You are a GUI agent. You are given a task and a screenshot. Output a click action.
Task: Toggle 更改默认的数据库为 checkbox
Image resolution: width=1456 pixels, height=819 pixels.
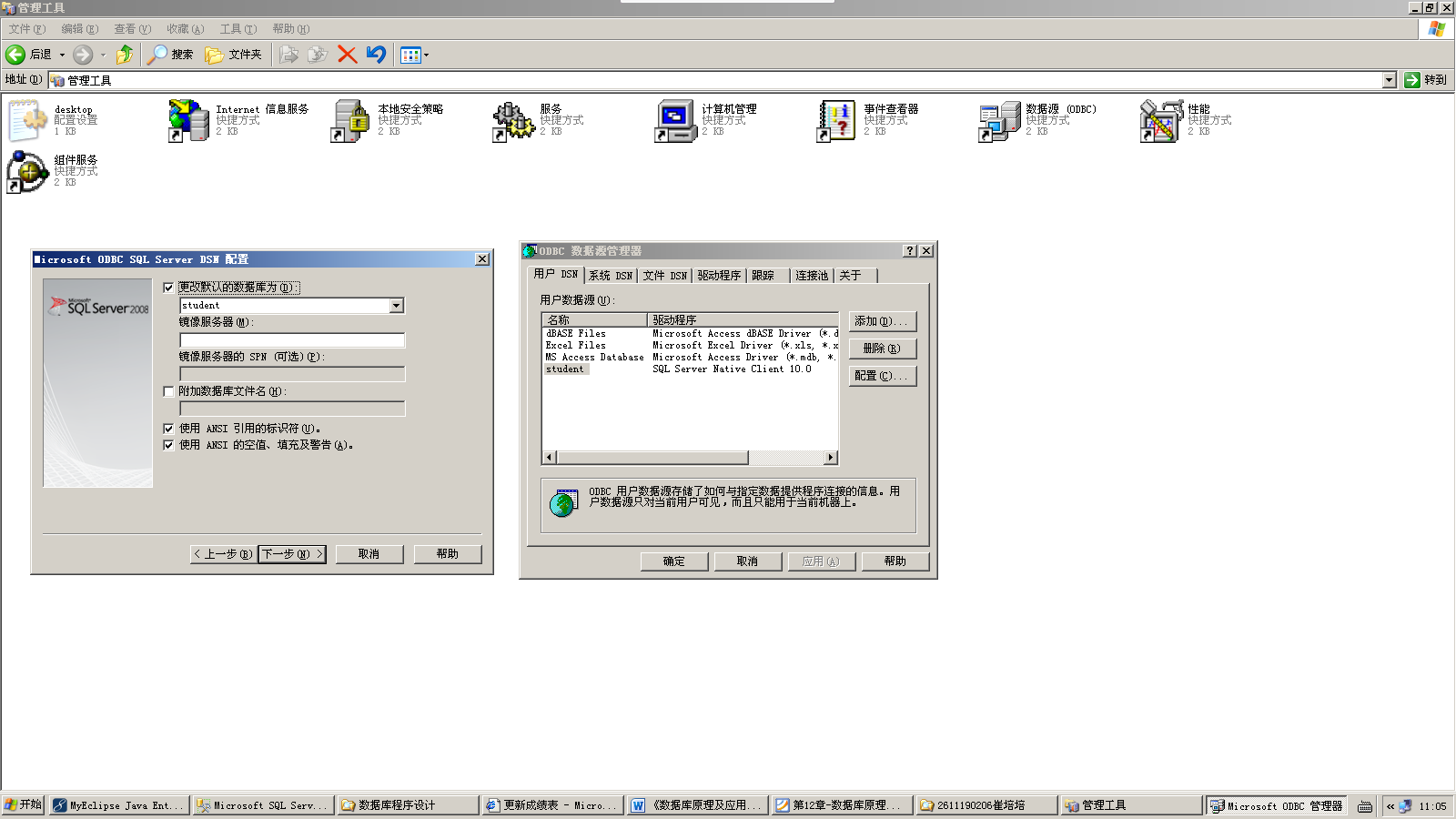168,288
